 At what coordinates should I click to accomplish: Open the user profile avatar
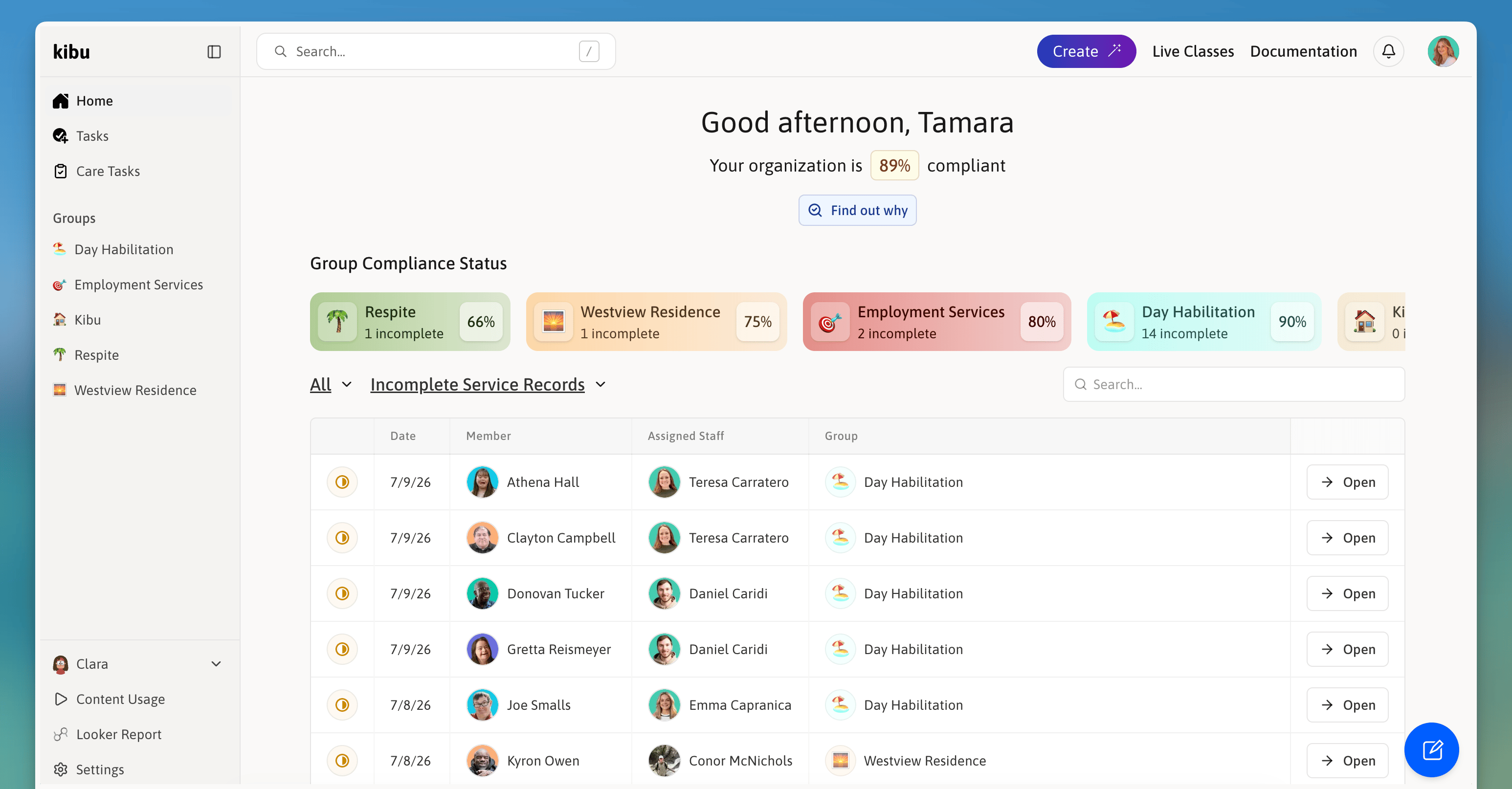pyautogui.click(x=1444, y=52)
